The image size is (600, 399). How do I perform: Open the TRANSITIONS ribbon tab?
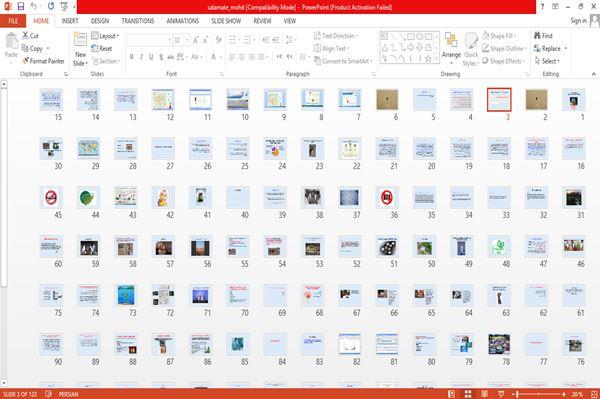click(138, 21)
